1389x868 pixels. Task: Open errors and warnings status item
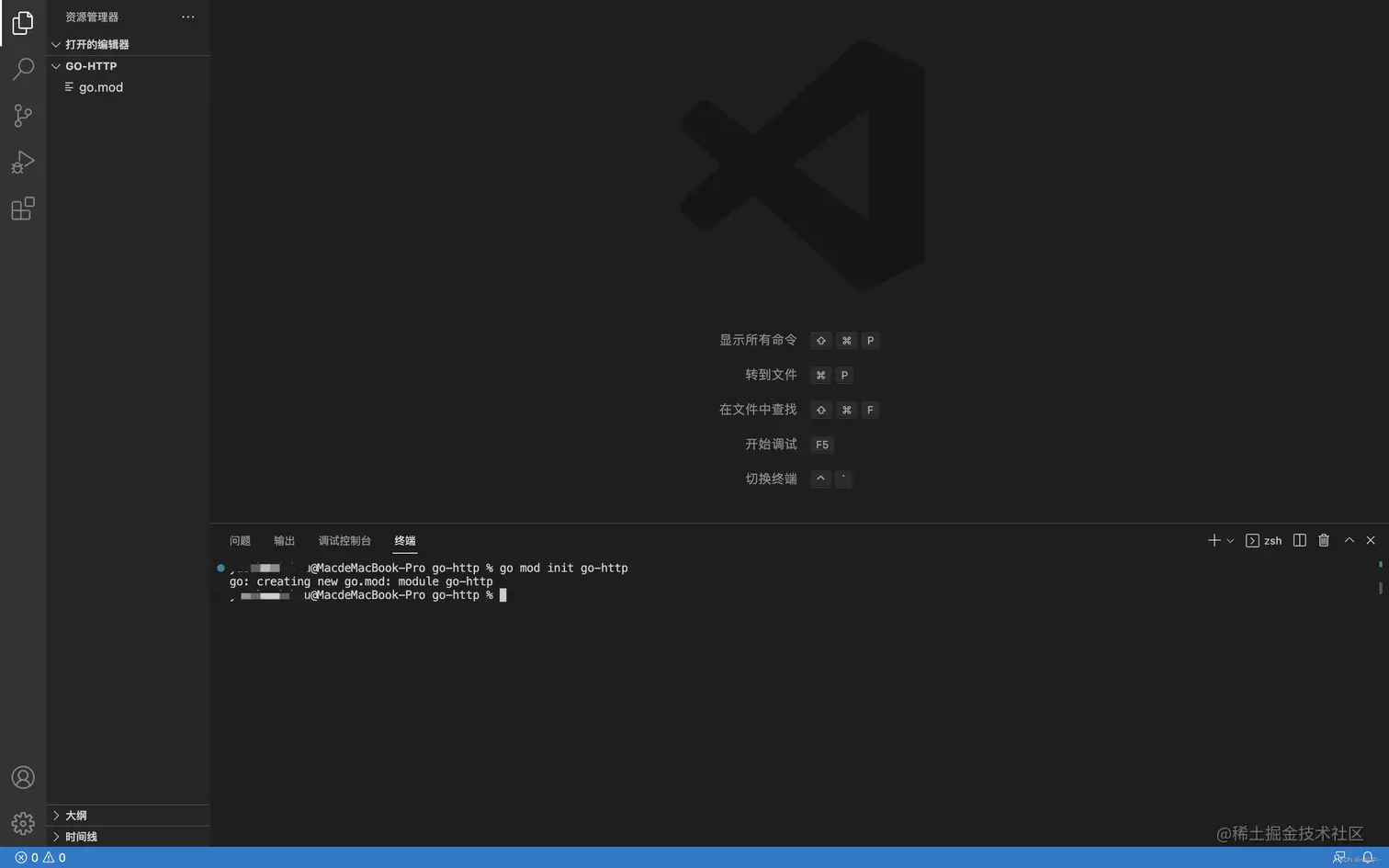pos(40,858)
